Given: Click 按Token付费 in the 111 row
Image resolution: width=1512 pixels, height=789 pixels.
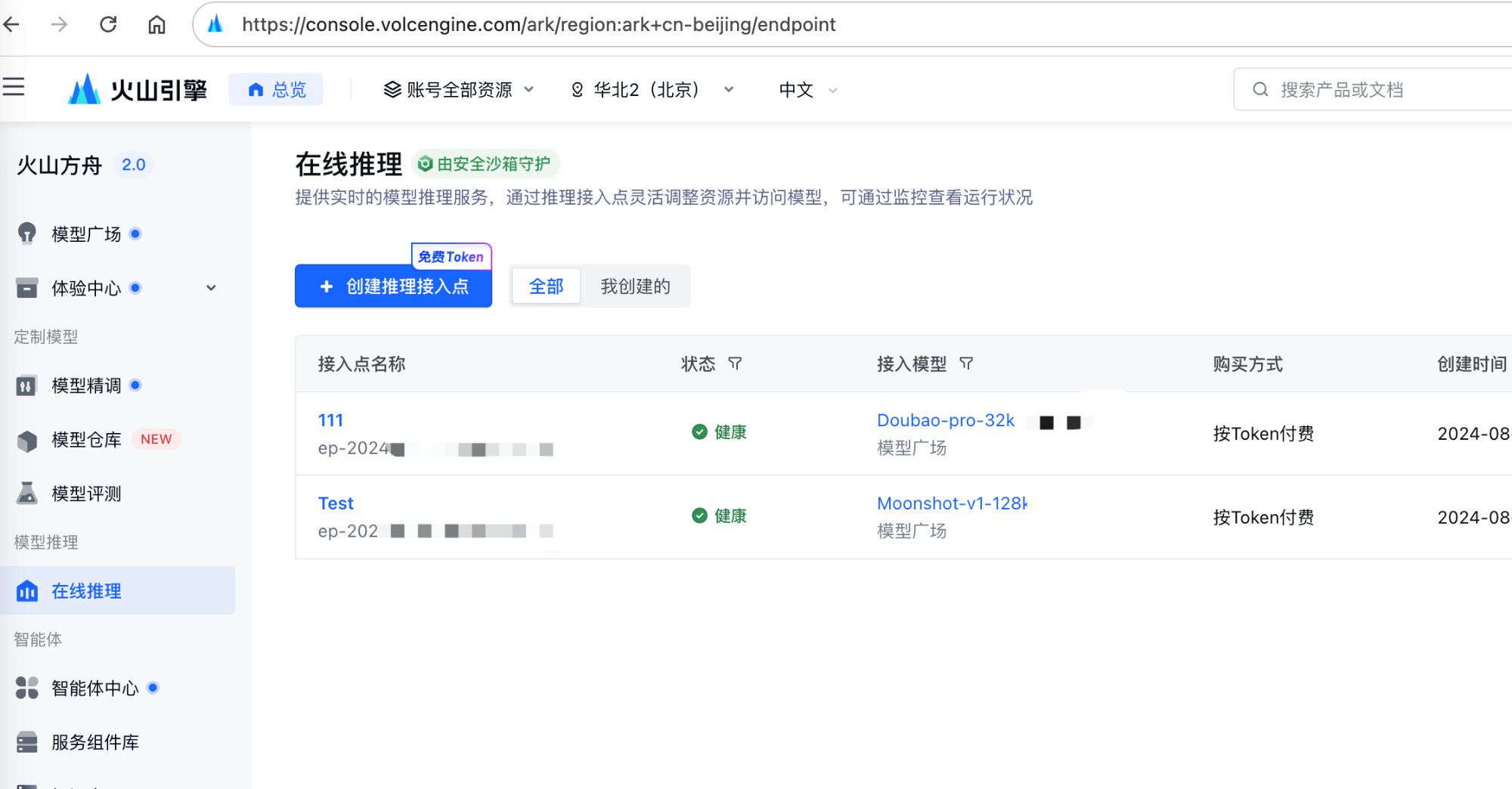Looking at the screenshot, I should coord(1263,434).
